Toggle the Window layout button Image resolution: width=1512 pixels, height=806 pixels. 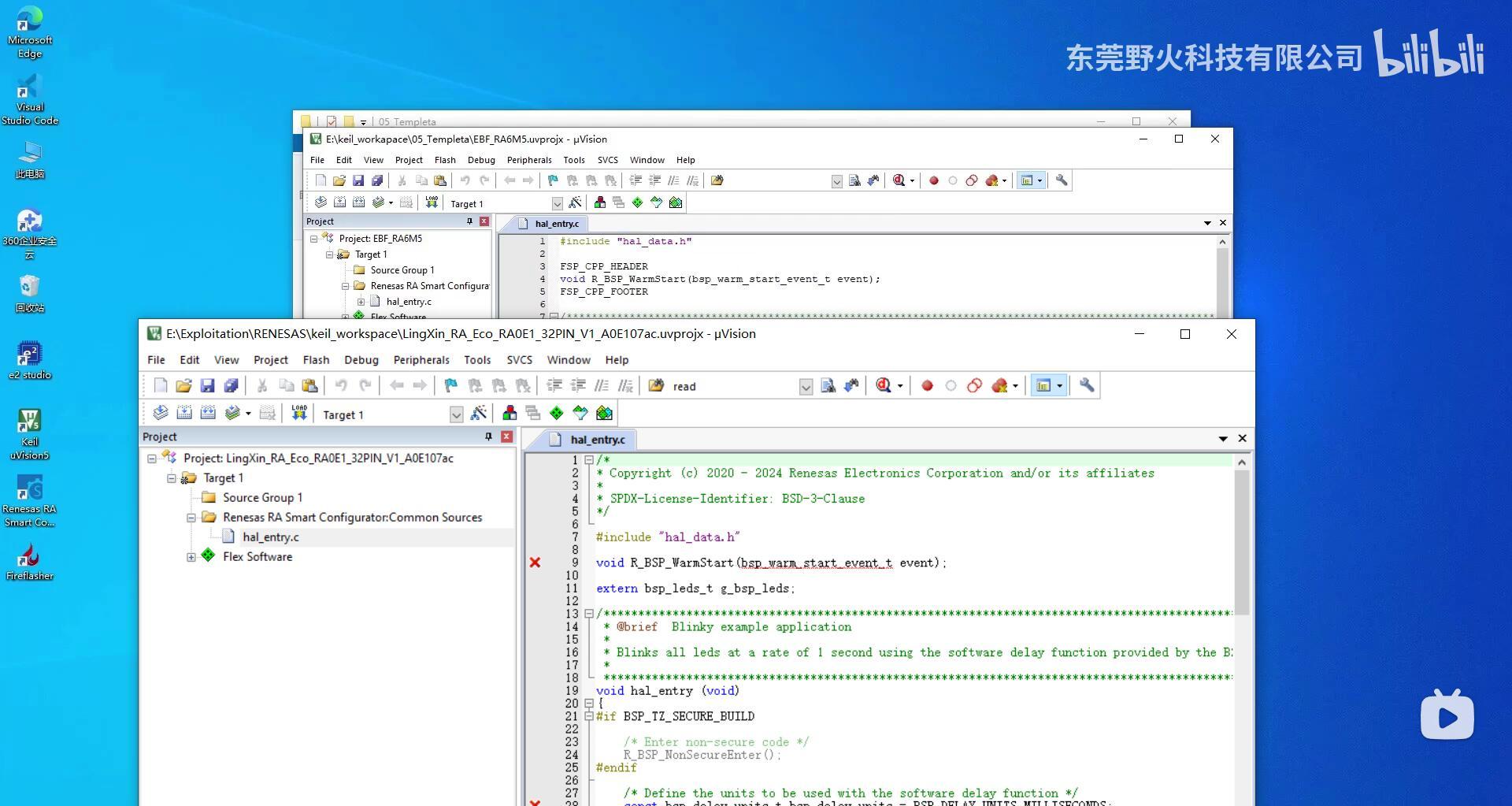(1043, 385)
